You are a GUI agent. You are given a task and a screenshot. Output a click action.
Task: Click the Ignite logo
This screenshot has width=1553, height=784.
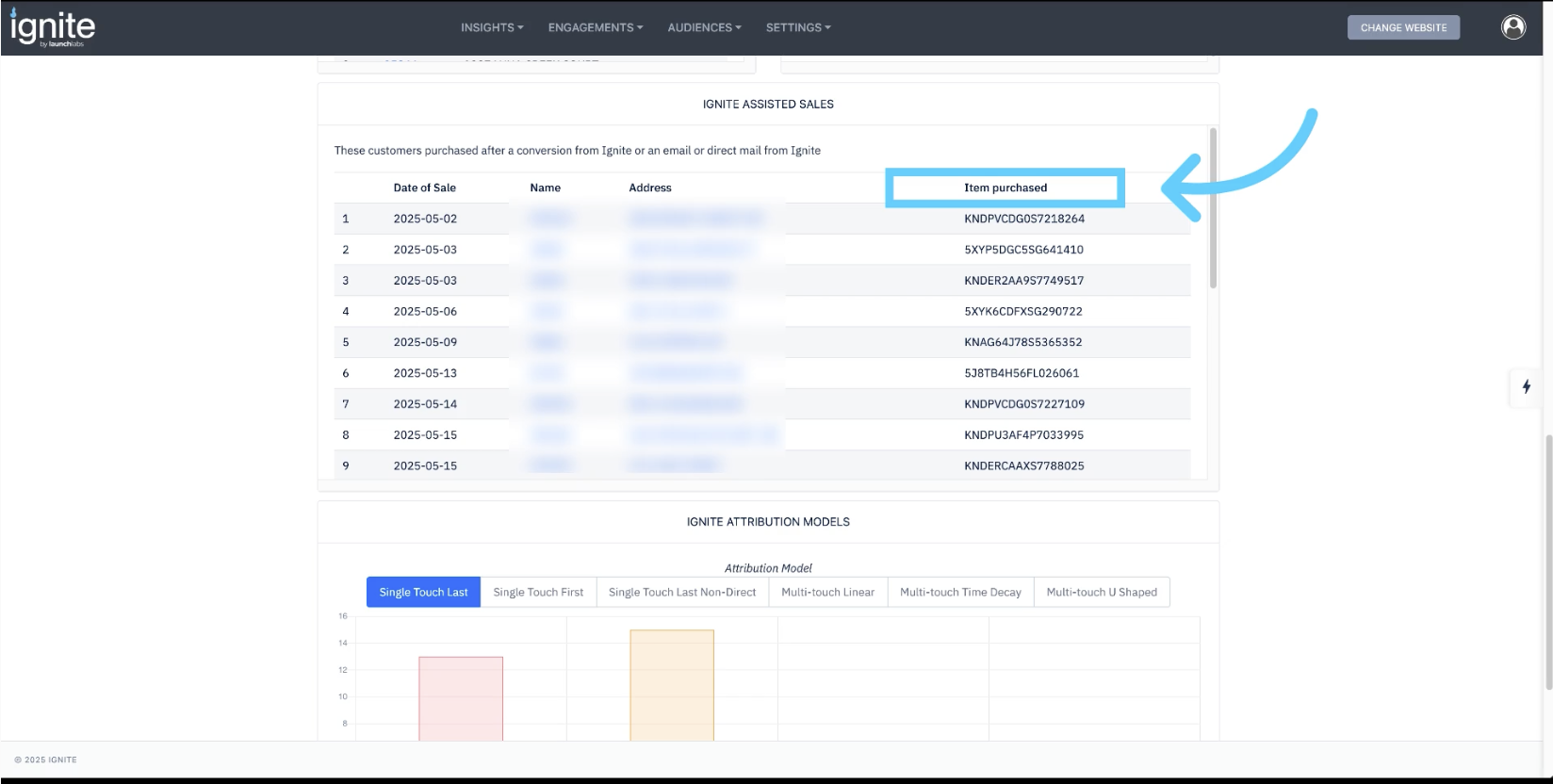point(52,27)
